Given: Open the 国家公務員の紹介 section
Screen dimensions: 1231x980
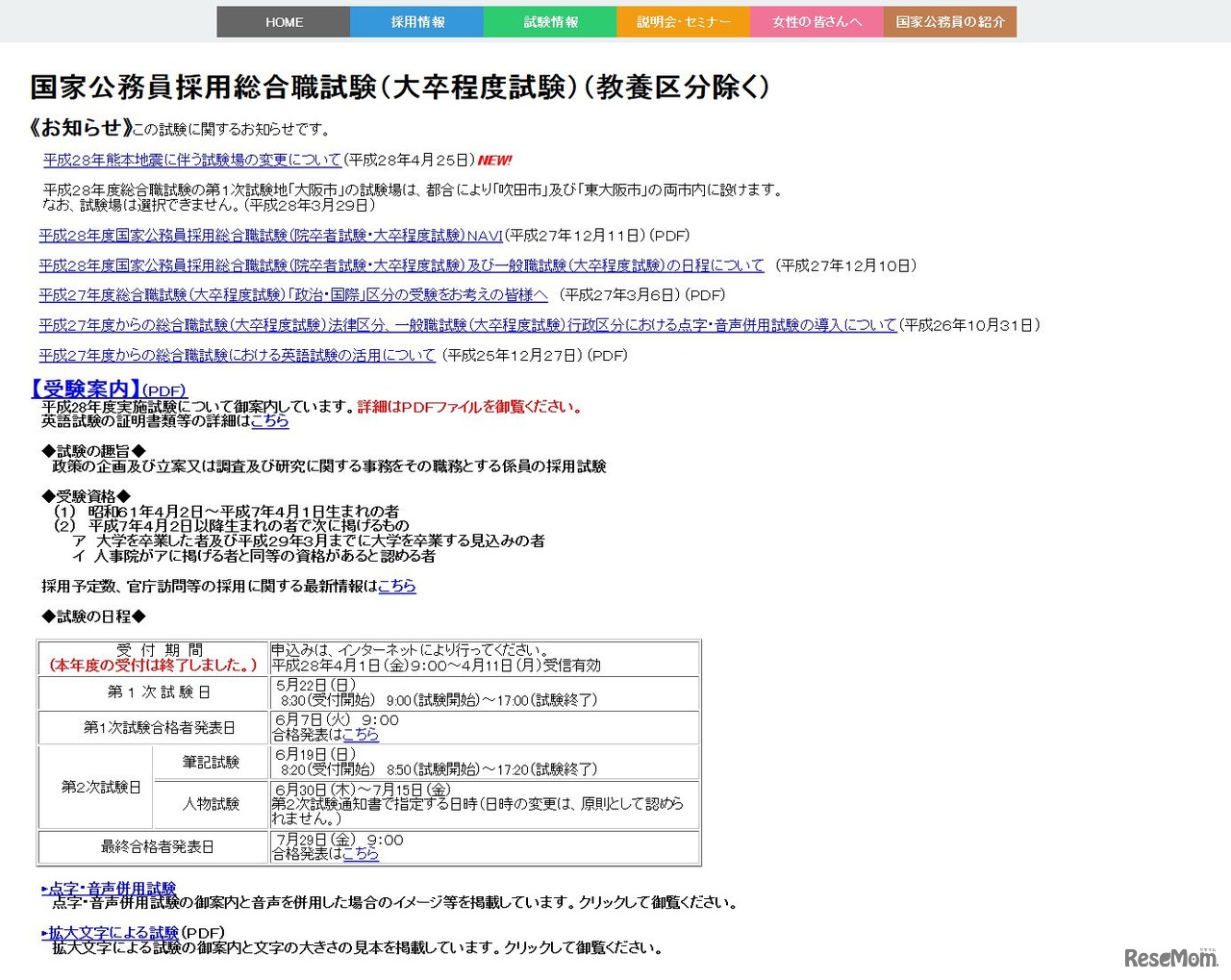Looking at the screenshot, I should pos(950,21).
